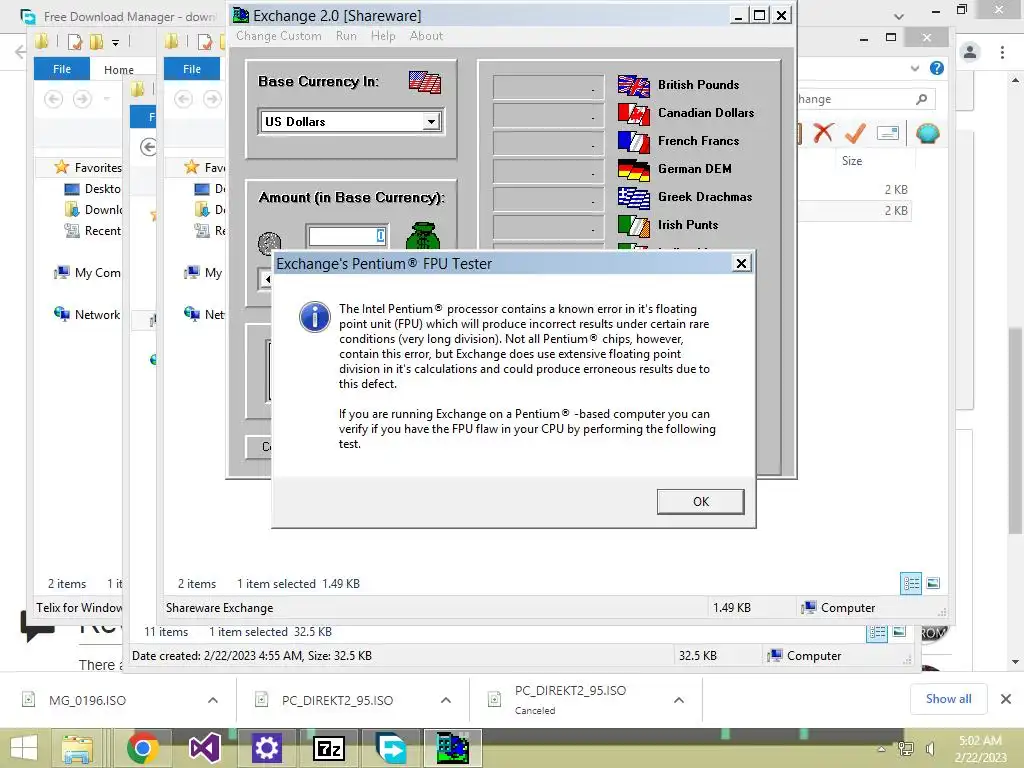Click the rename icon in Explorer ribbon
The height and width of the screenshot is (768, 1024).
pos(888,133)
